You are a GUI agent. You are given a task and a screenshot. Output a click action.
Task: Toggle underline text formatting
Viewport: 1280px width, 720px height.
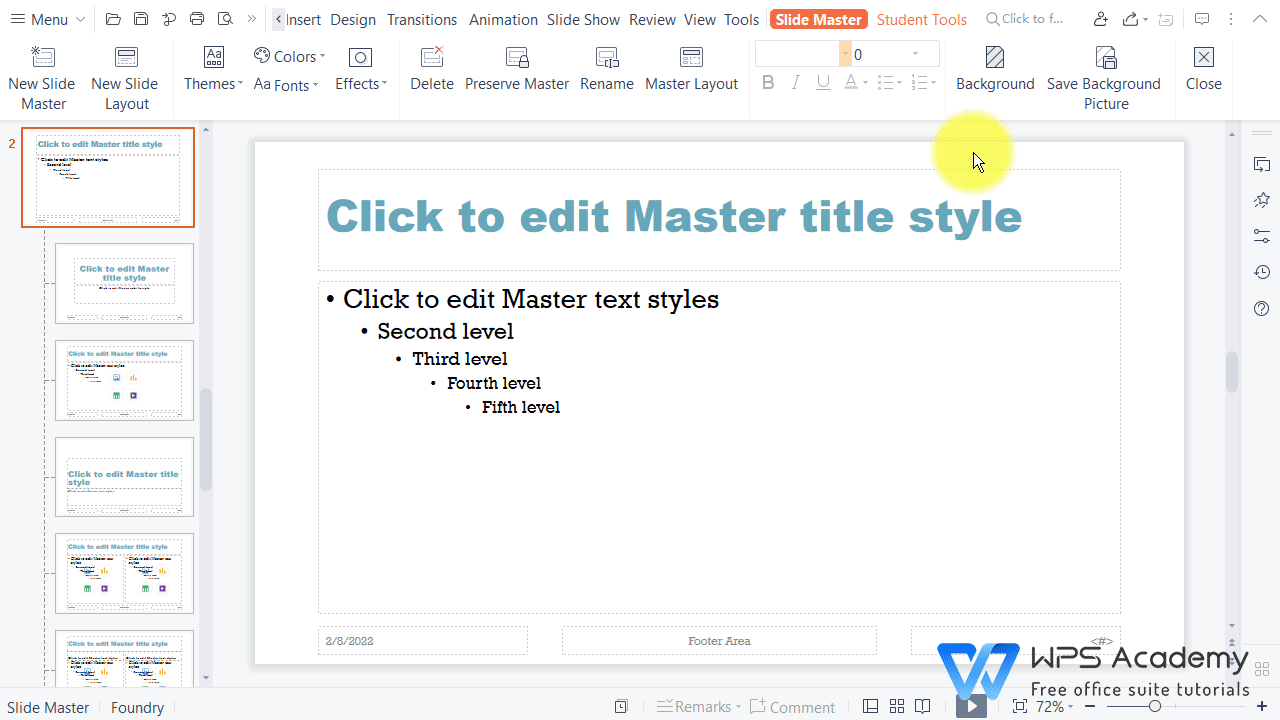pyautogui.click(x=822, y=82)
